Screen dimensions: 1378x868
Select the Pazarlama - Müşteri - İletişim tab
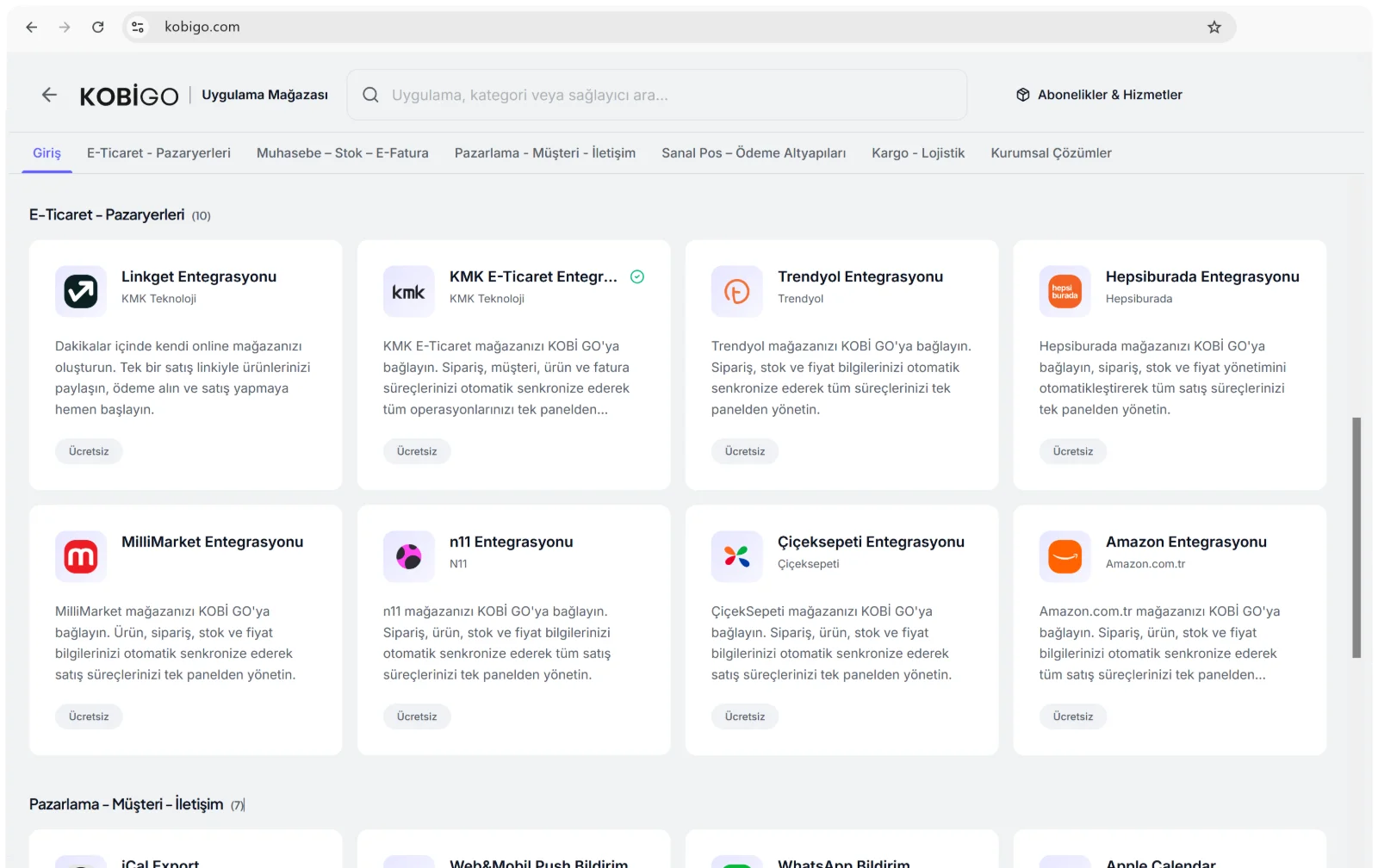[x=545, y=153]
